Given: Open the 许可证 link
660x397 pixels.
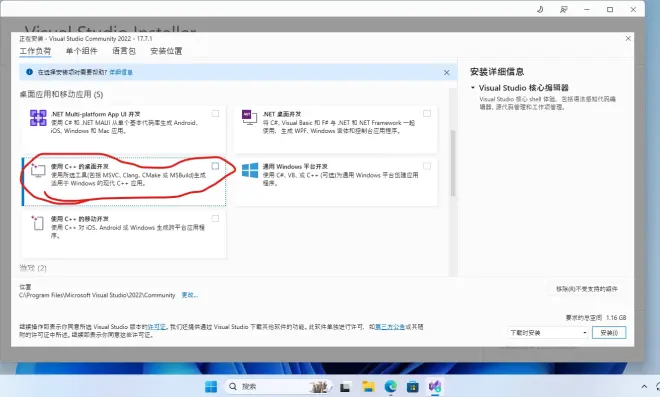Looking at the screenshot, I should [157, 327].
